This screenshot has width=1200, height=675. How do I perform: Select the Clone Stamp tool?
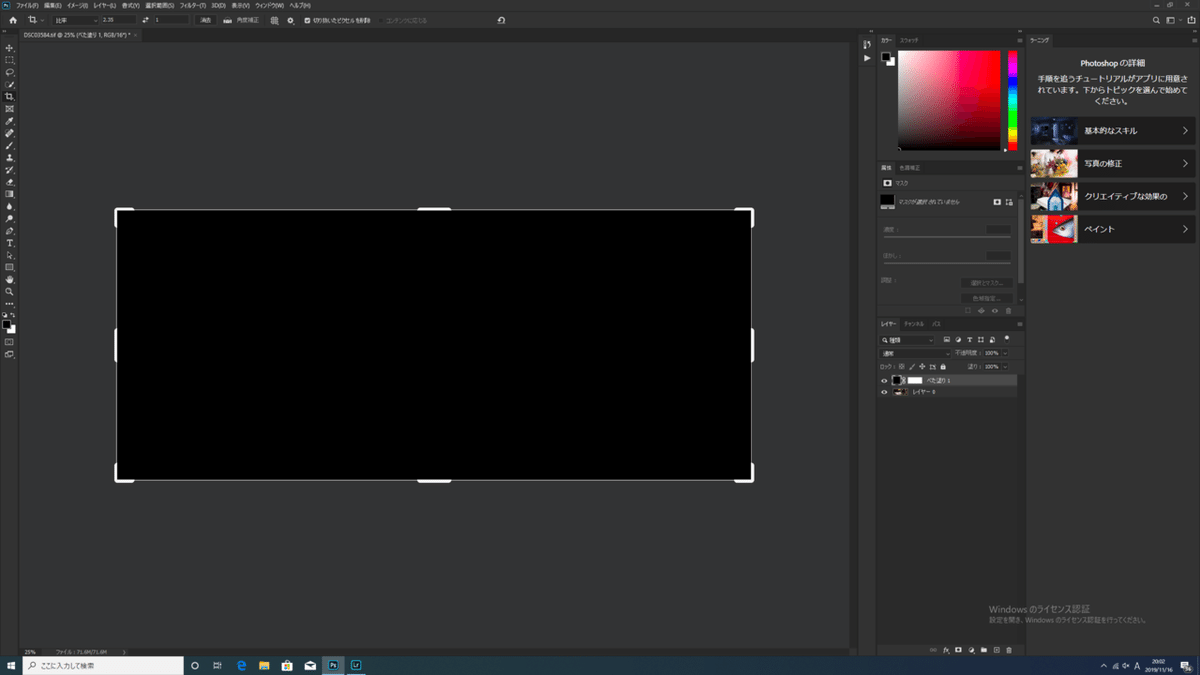[x=10, y=158]
